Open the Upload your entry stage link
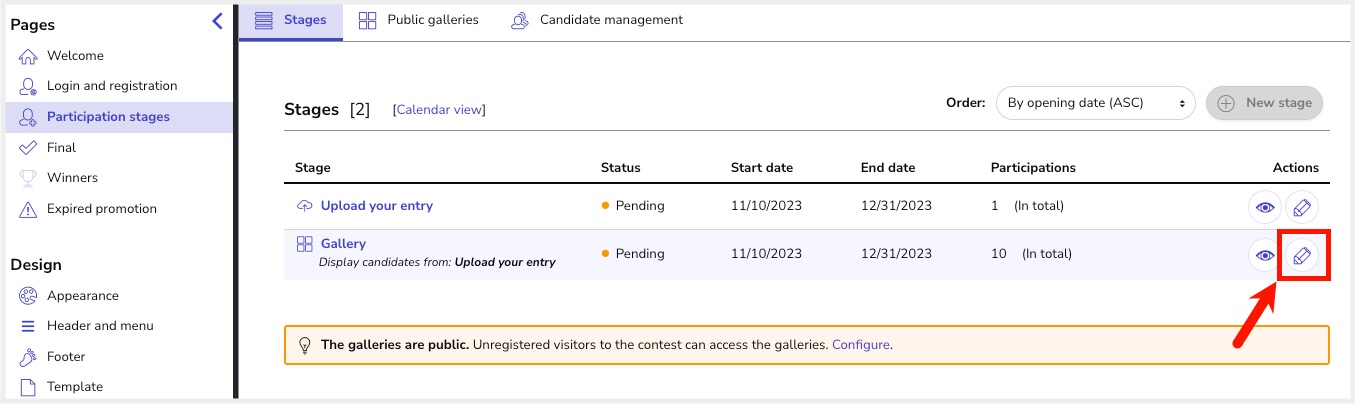Image resolution: width=1355 pixels, height=404 pixels. coord(376,206)
